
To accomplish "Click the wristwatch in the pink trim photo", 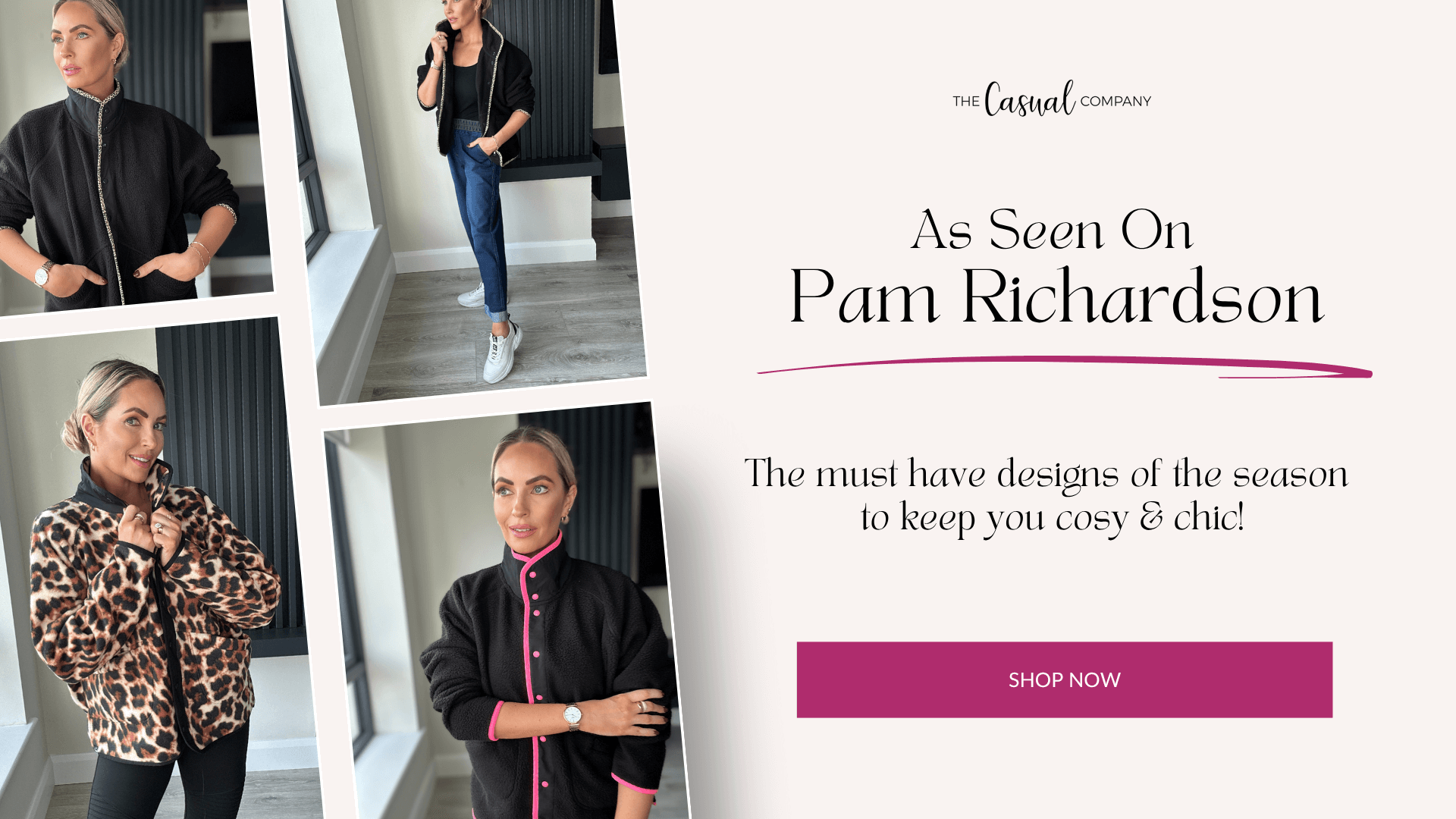I will tap(573, 714).
